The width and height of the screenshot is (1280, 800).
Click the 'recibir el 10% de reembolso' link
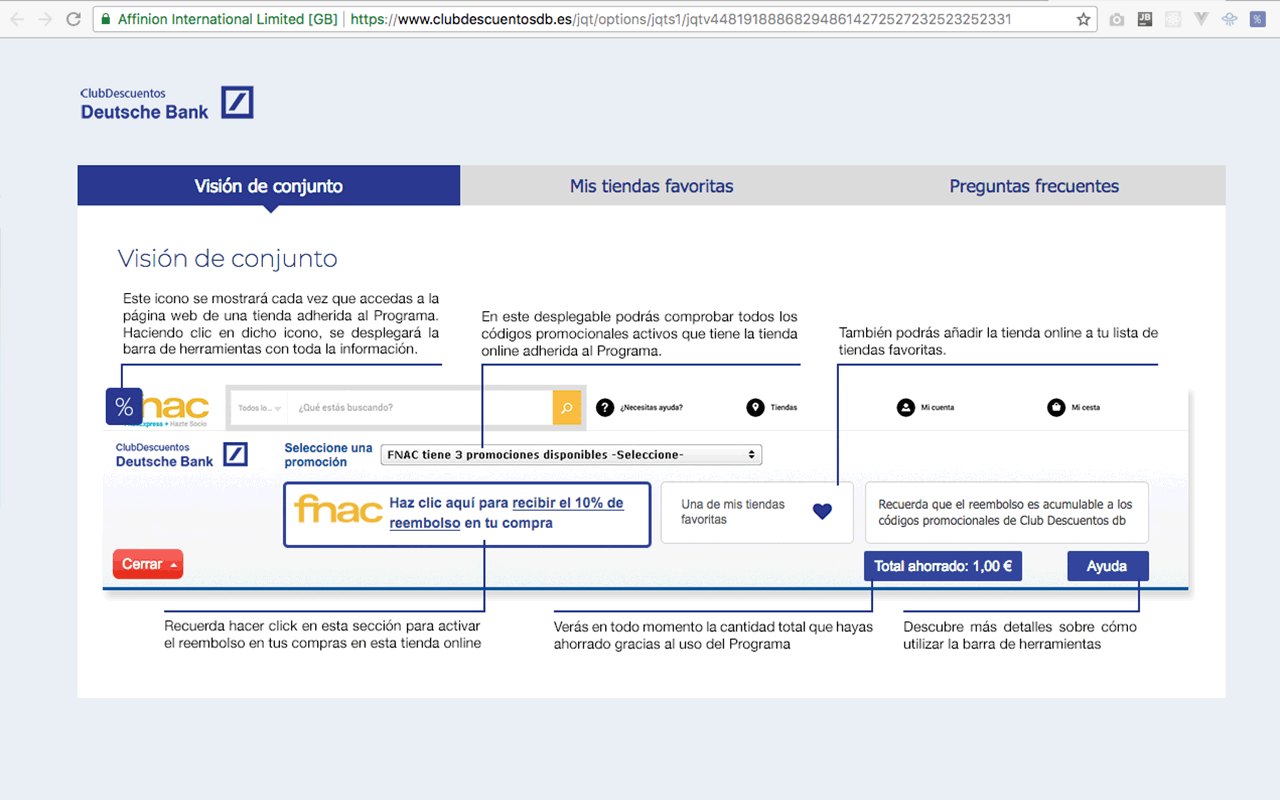[x=506, y=513]
